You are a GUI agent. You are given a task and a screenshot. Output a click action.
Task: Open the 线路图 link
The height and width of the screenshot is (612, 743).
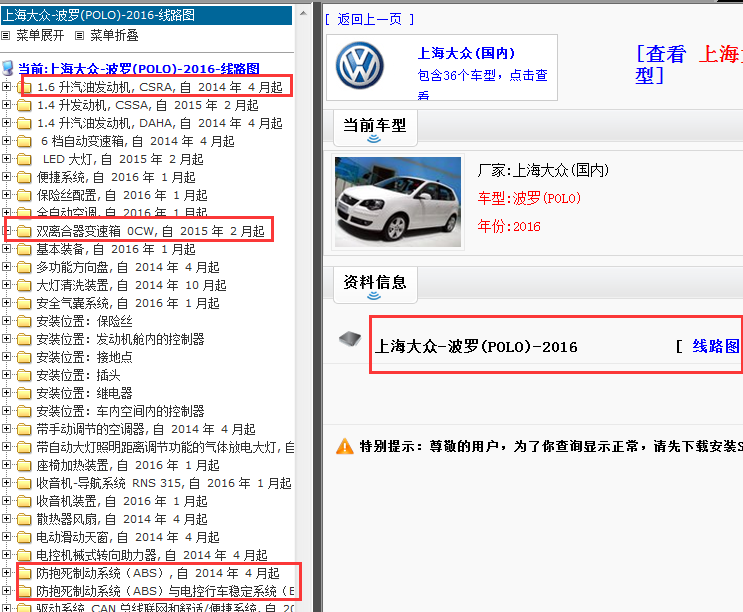point(716,346)
